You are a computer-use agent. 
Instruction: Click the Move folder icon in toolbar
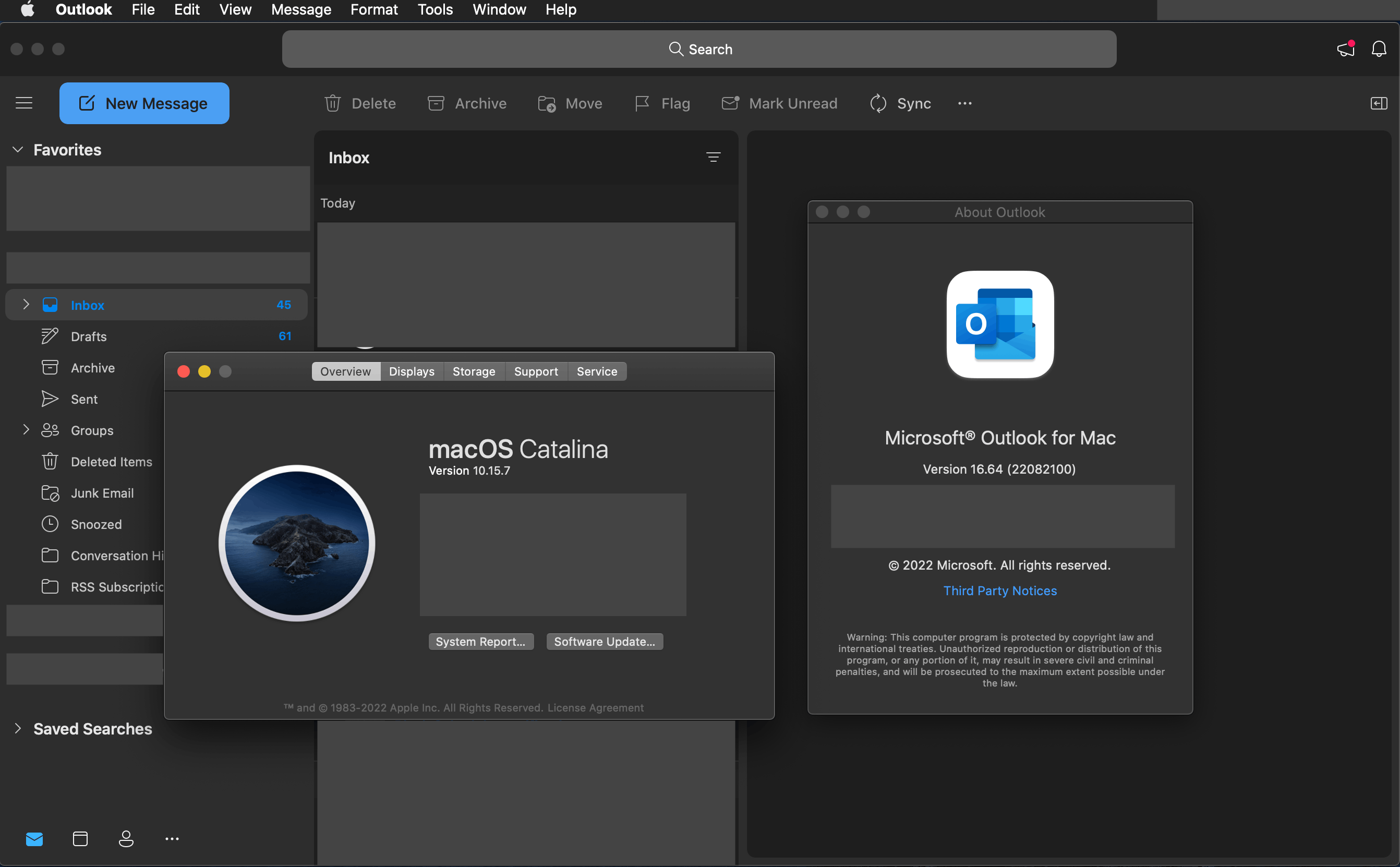click(x=546, y=104)
